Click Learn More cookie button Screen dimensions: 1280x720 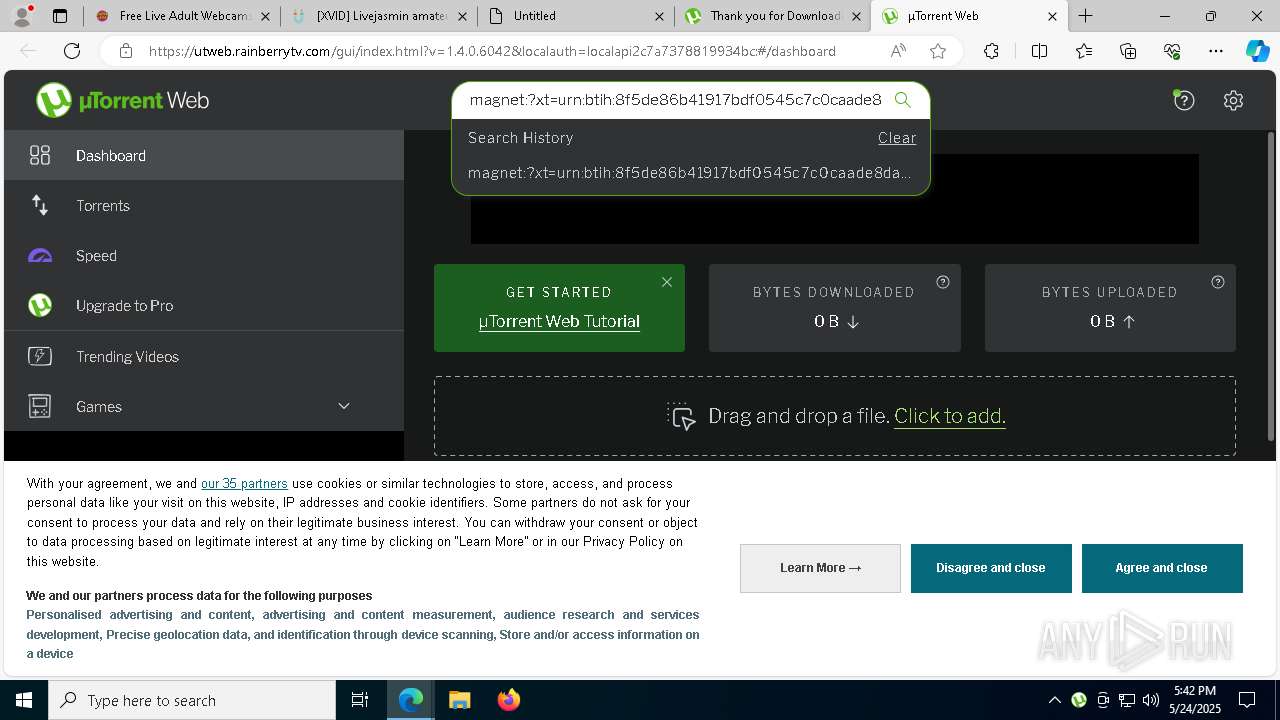820,568
